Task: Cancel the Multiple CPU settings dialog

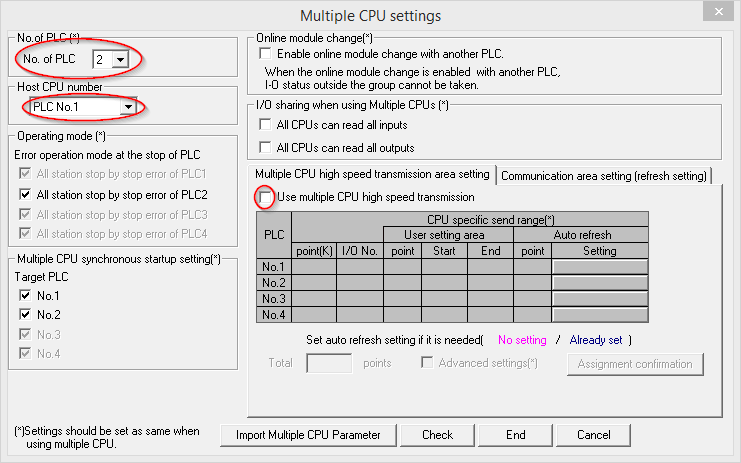Action: click(594, 435)
